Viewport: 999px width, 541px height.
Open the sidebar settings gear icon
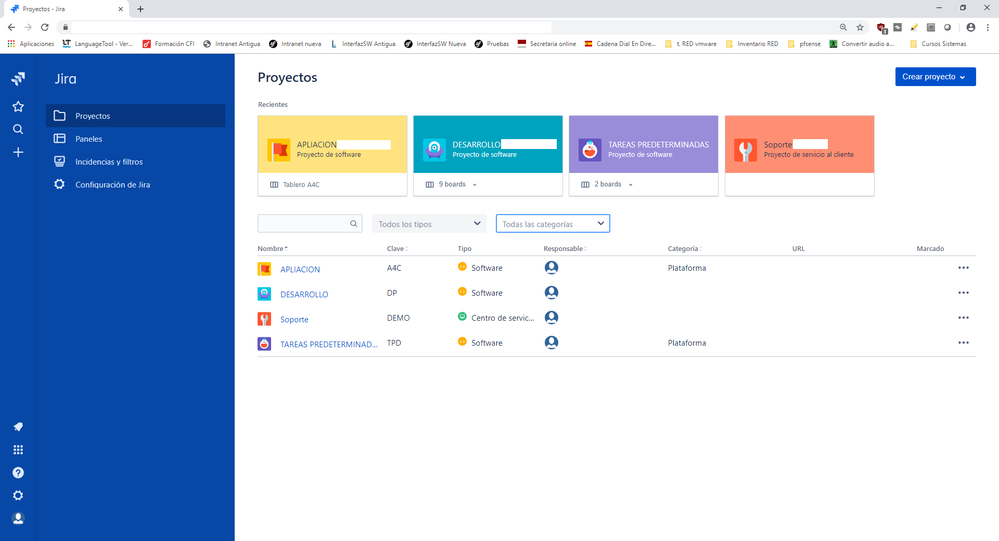click(18, 496)
